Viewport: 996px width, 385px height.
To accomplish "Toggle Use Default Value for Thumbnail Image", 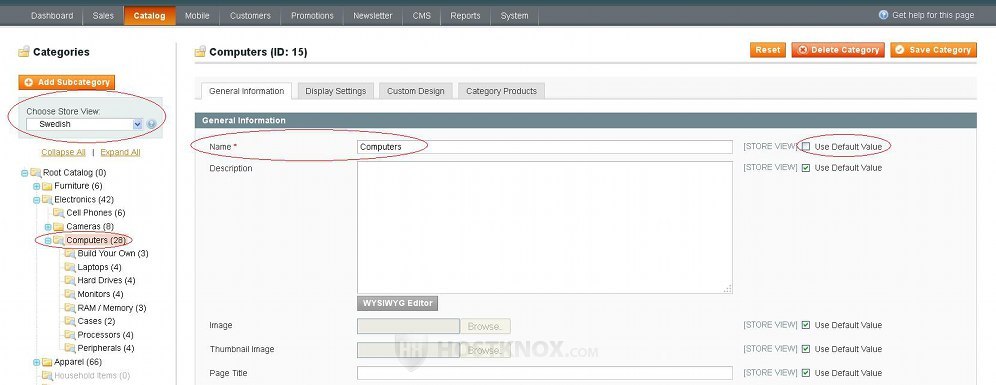I will [x=806, y=349].
